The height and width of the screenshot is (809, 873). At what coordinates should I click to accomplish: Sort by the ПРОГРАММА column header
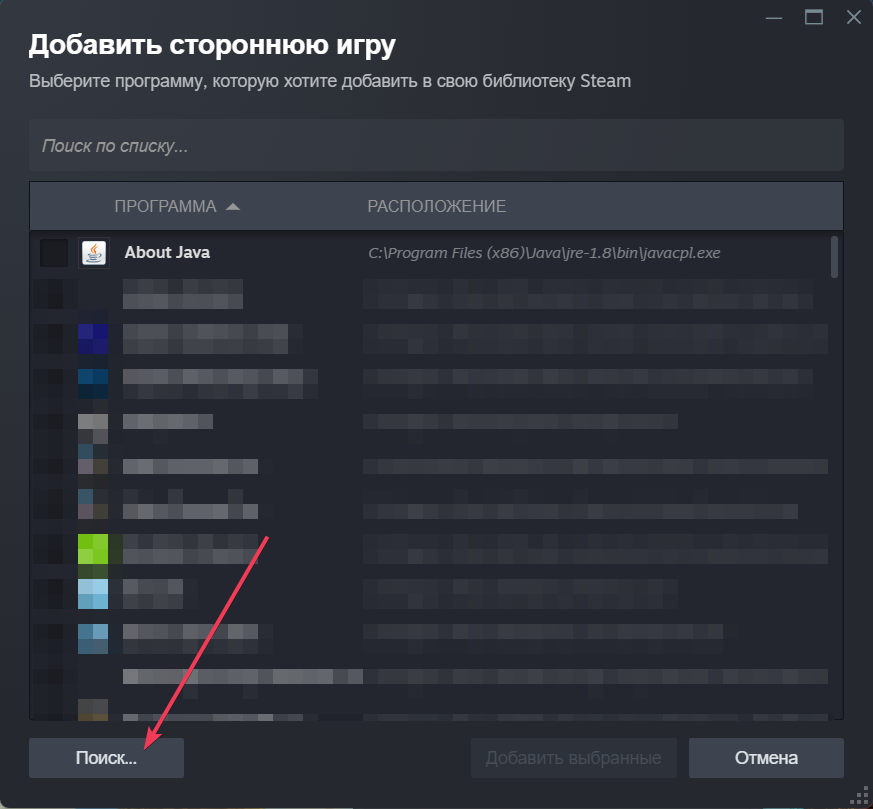coord(165,207)
